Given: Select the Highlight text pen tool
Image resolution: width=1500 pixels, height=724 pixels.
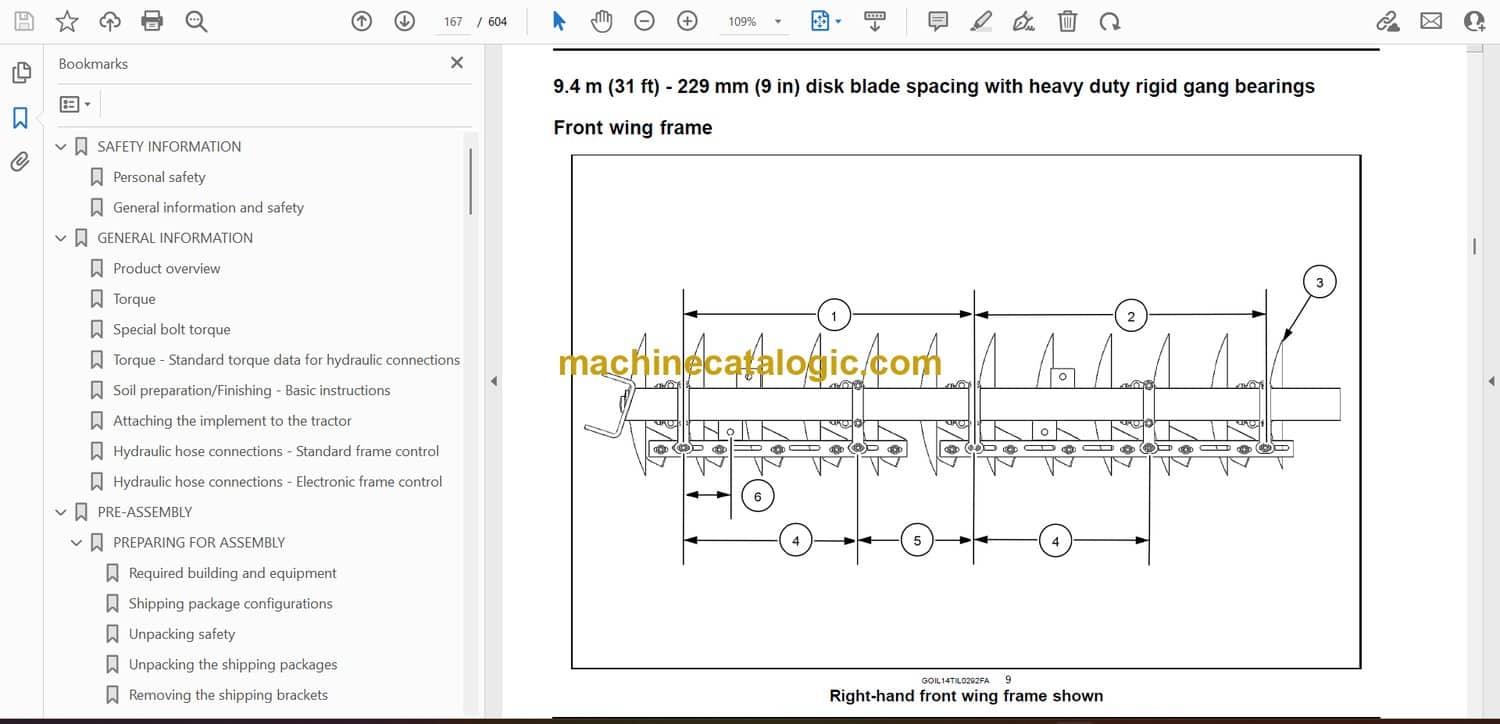Looking at the screenshot, I should (981, 21).
